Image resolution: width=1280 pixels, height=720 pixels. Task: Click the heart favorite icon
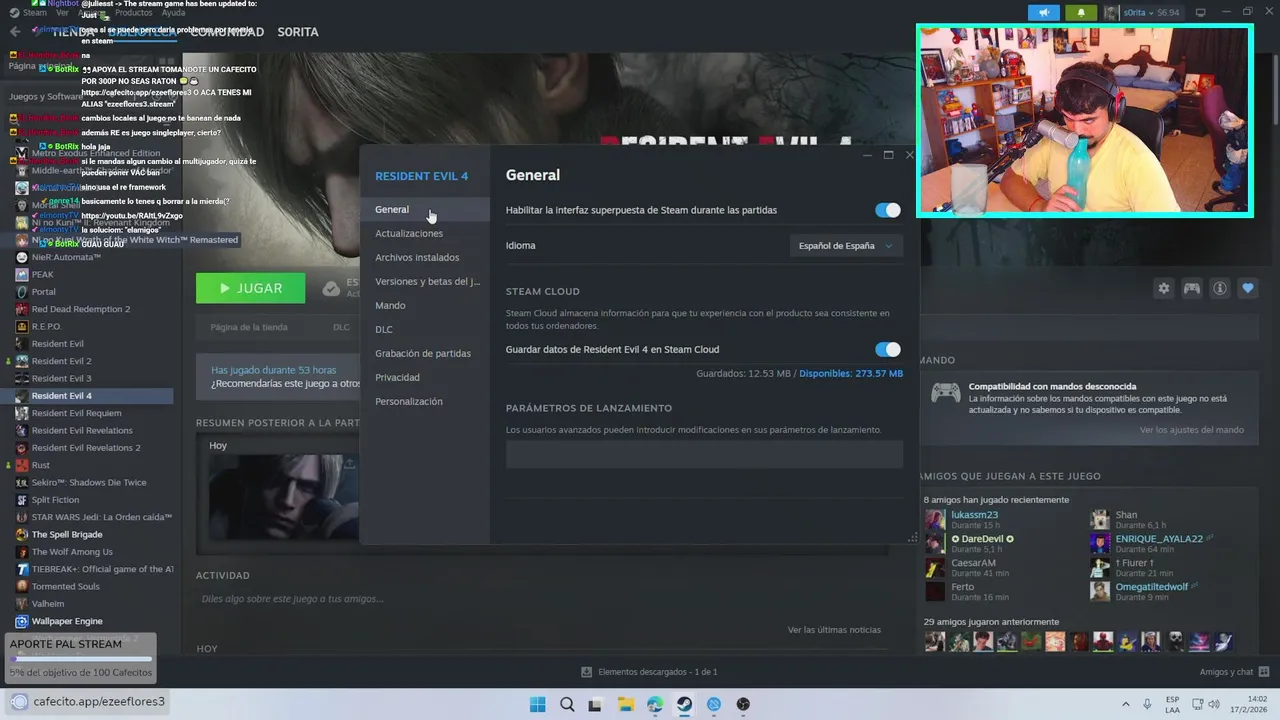click(1248, 288)
